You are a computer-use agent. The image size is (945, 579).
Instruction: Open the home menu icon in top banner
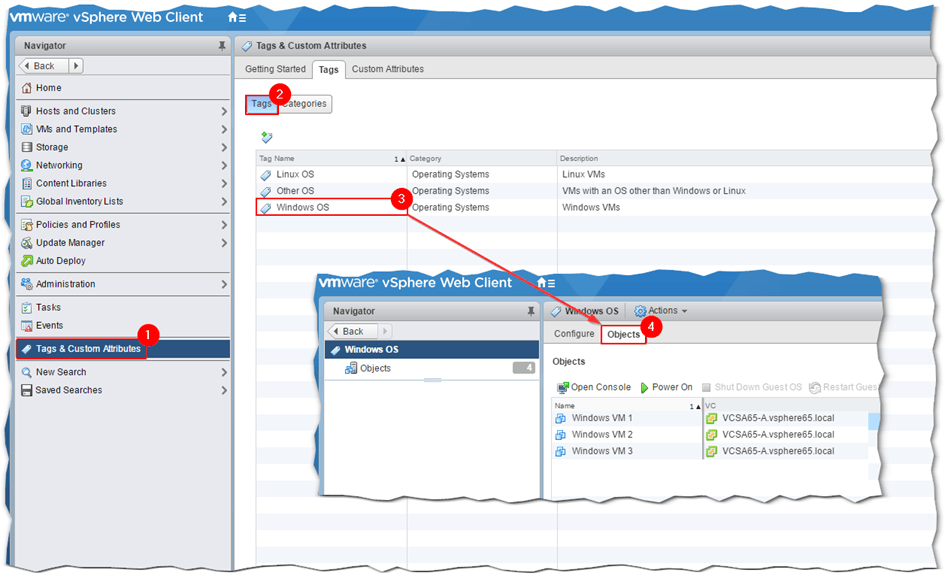(x=237, y=17)
